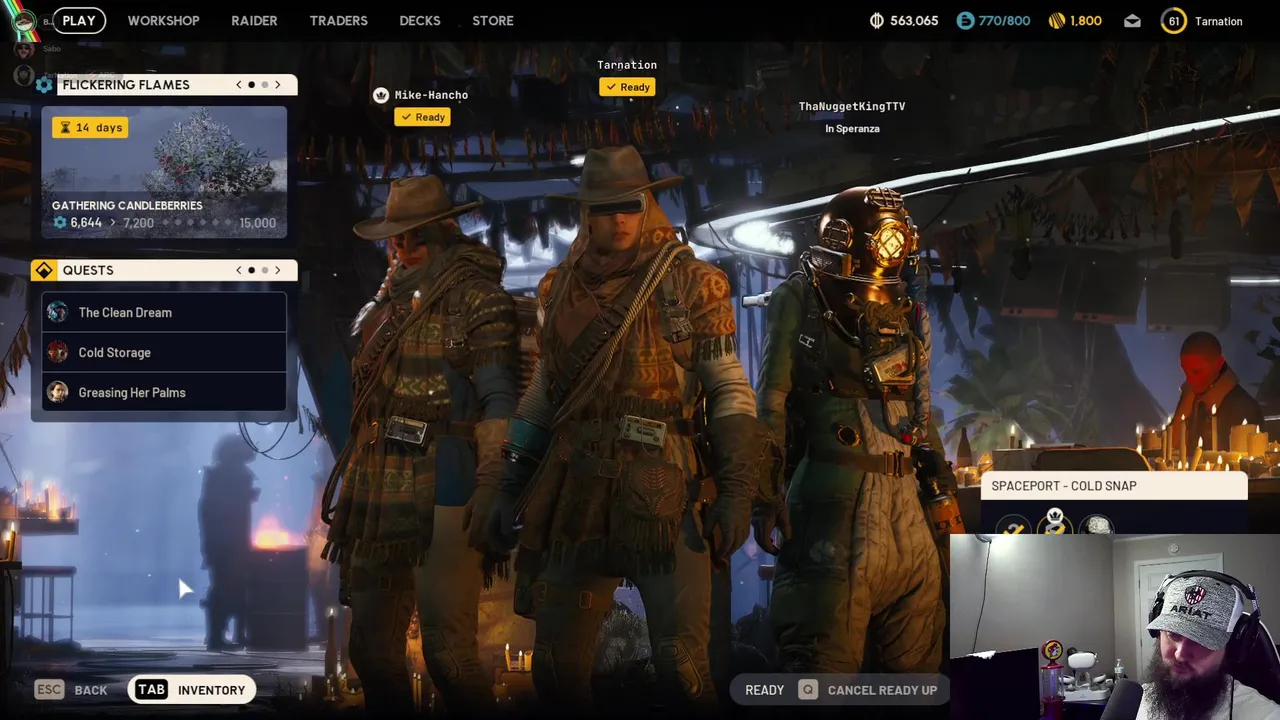This screenshot has width=1280, height=720.
Task: Open the Gathering Candleberries event card
Action: [164, 172]
